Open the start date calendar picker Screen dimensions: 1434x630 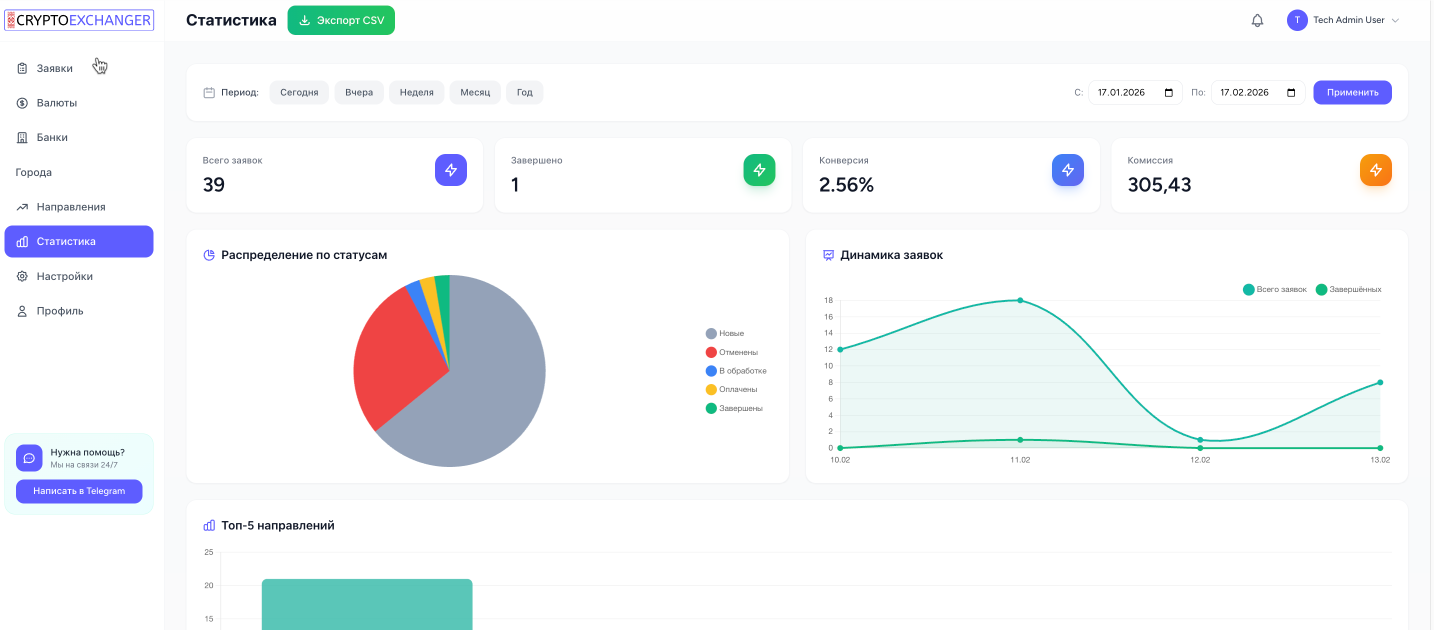[1168, 93]
